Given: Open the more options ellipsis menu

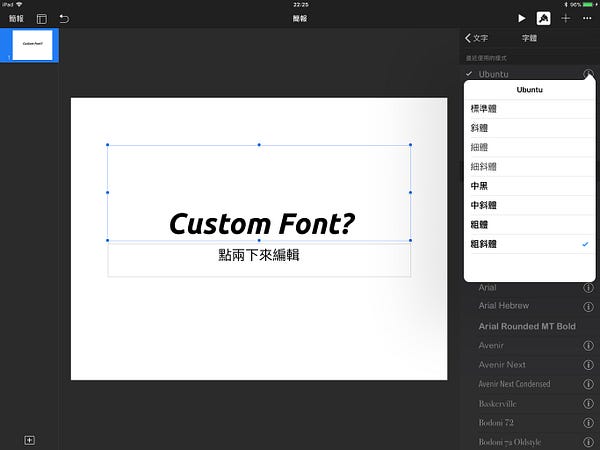Looking at the screenshot, I should [587, 18].
